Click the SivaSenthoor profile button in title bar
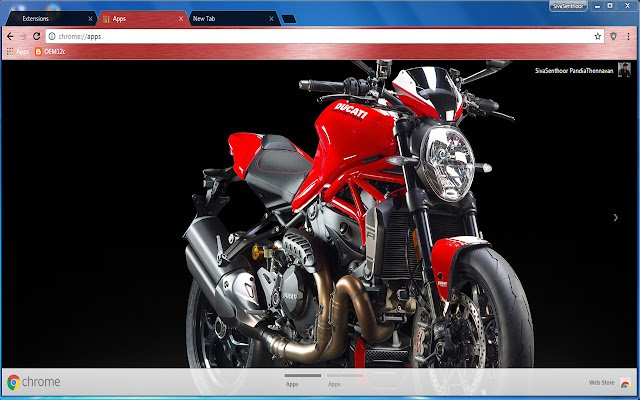 568,6
